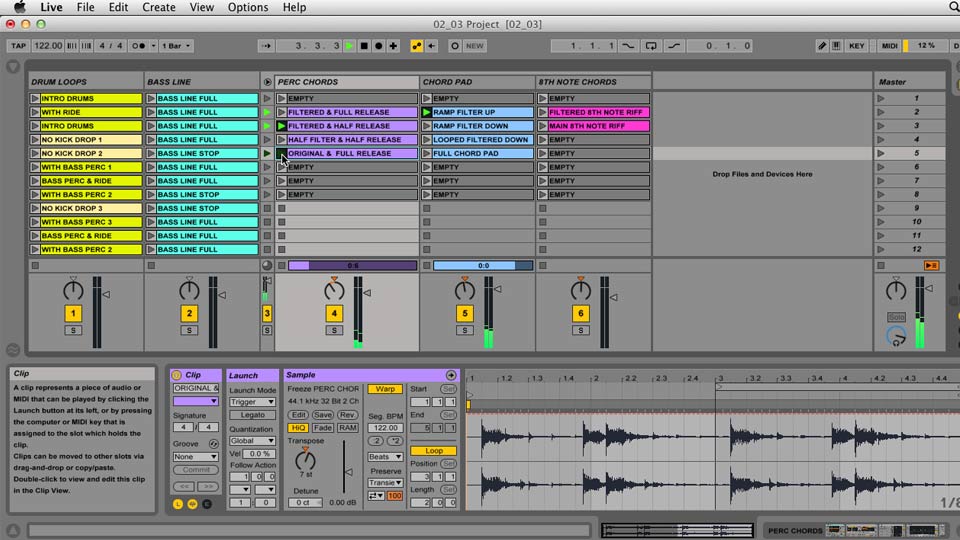This screenshot has height=540, width=960.
Task: Click the arrangement overview thumbnail at bottom
Action: pos(677,530)
